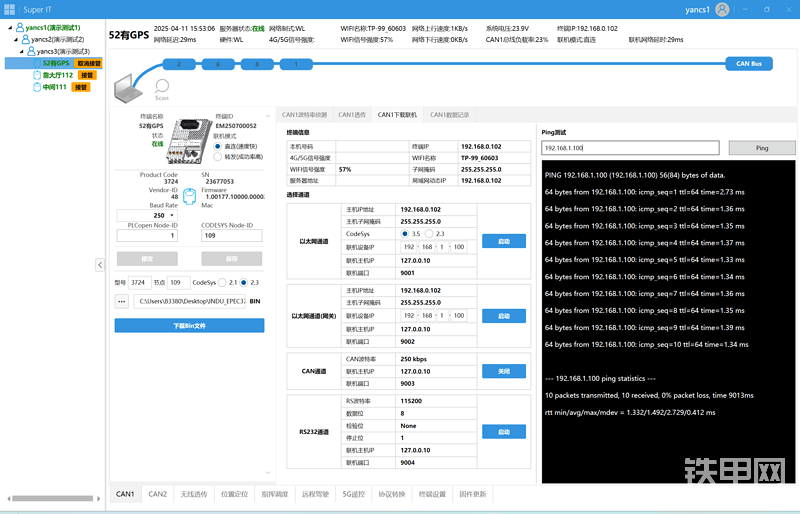Click the CAN Bus end node

coord(748,63)
